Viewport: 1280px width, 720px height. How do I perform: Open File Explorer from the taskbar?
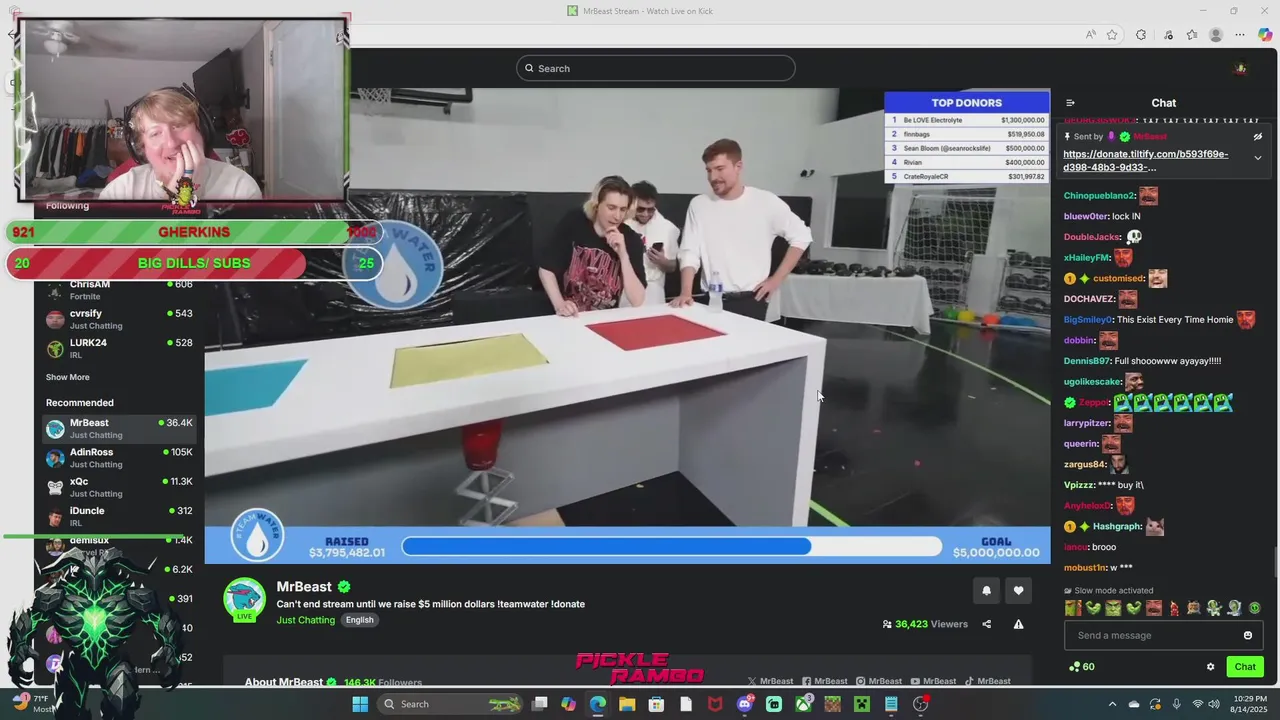[627, 704]
